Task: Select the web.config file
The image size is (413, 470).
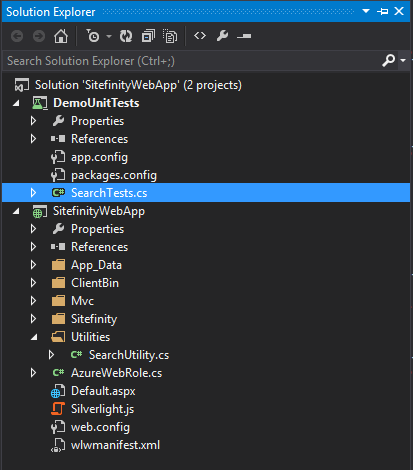Action: click(x=100, y=427)
